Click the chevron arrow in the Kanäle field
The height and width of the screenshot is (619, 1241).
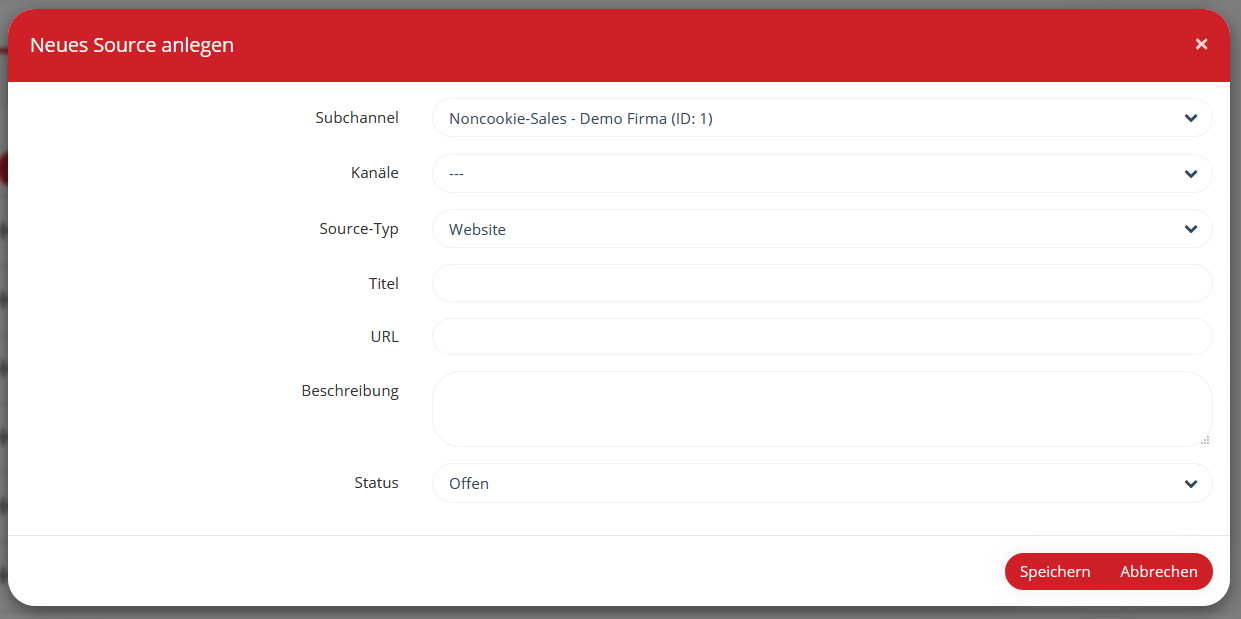pyautogui.click(x=1190, y=174)
